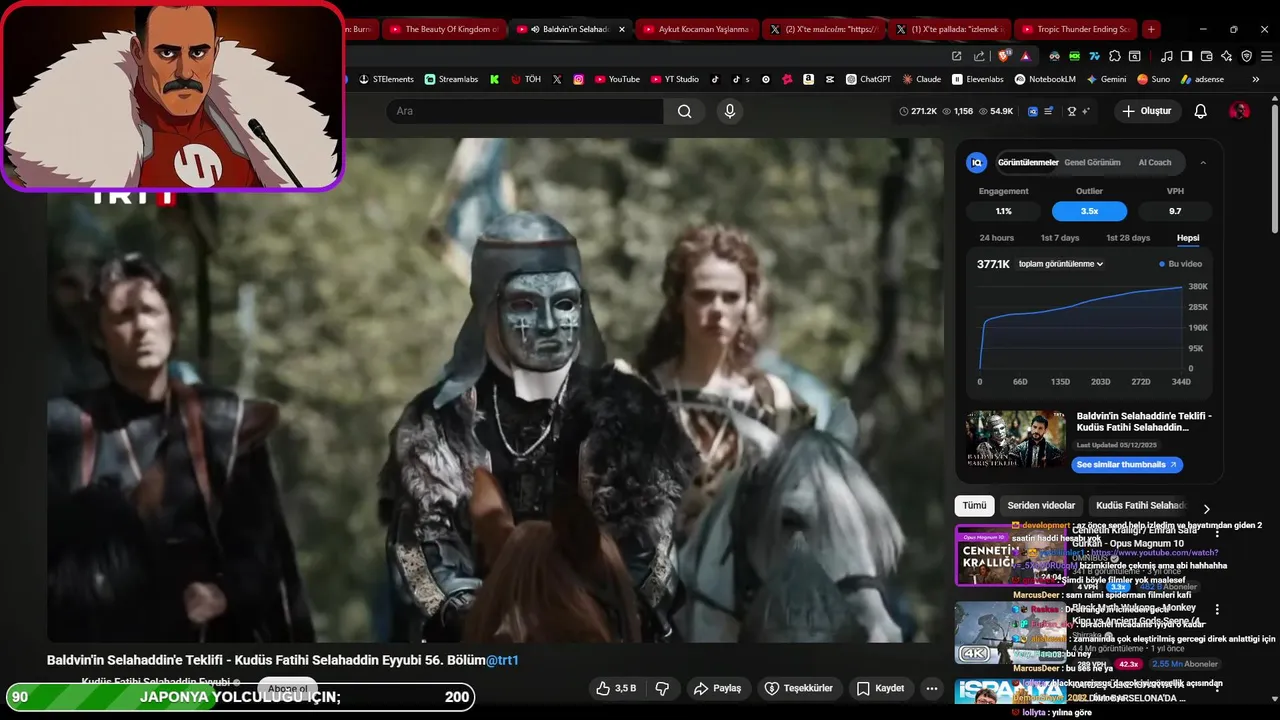Viewport: 1280px width, 720px height.
Task: Click the 'Ara' search input field
Action: tap(525, 111)
